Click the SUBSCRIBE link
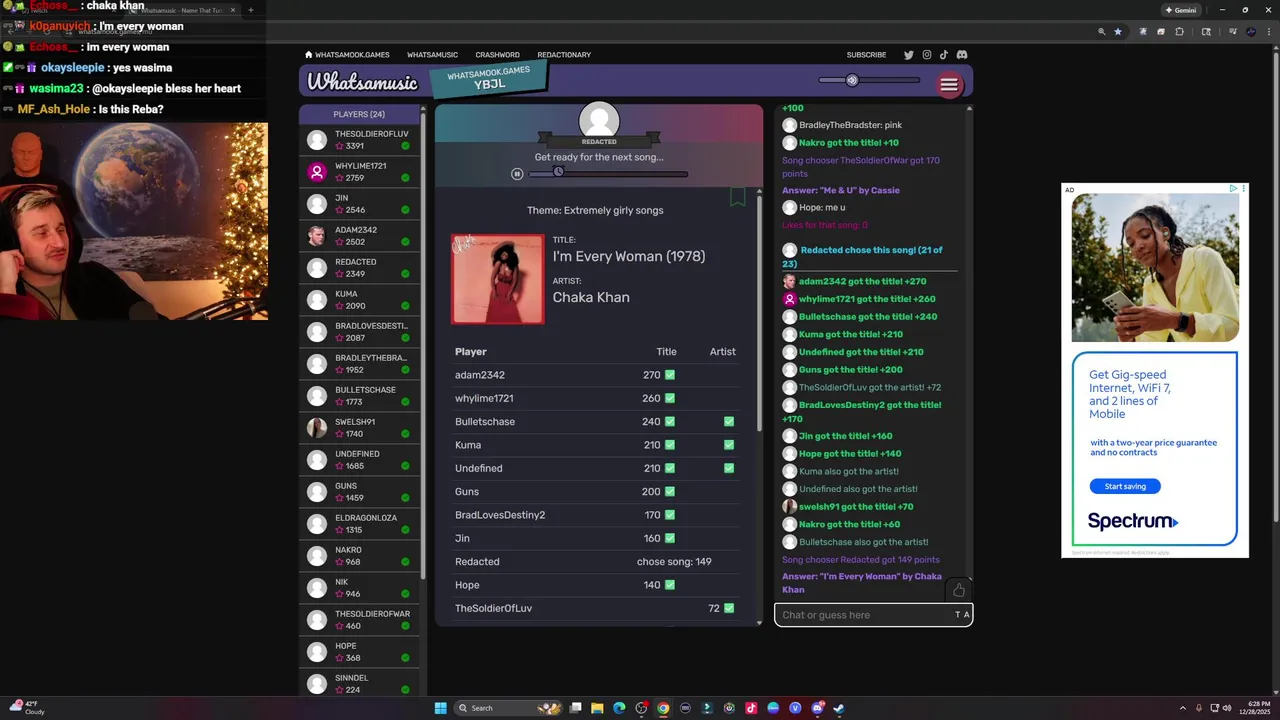The height and width of the screenshot is (720, 1280). coord(866,55)
